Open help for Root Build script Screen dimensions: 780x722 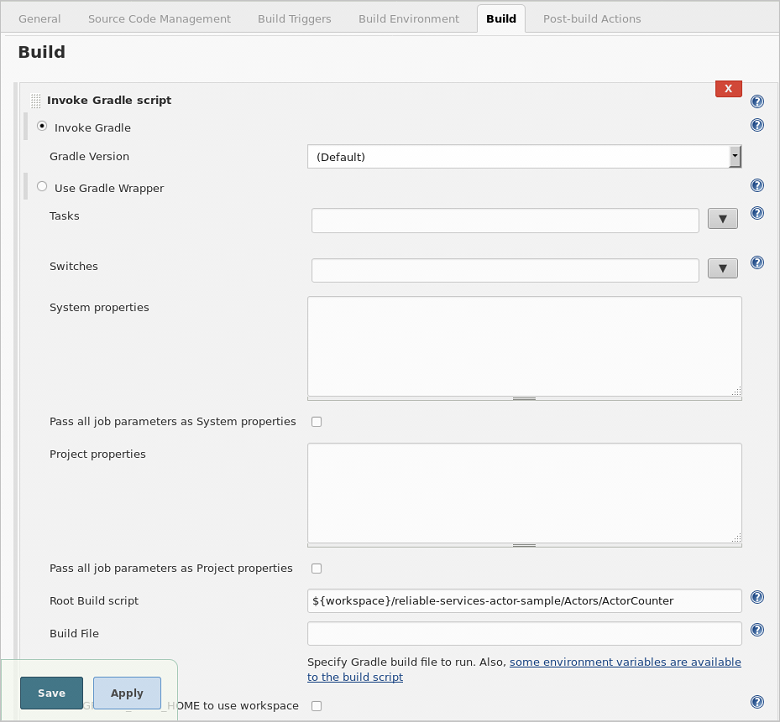point(757,597)
